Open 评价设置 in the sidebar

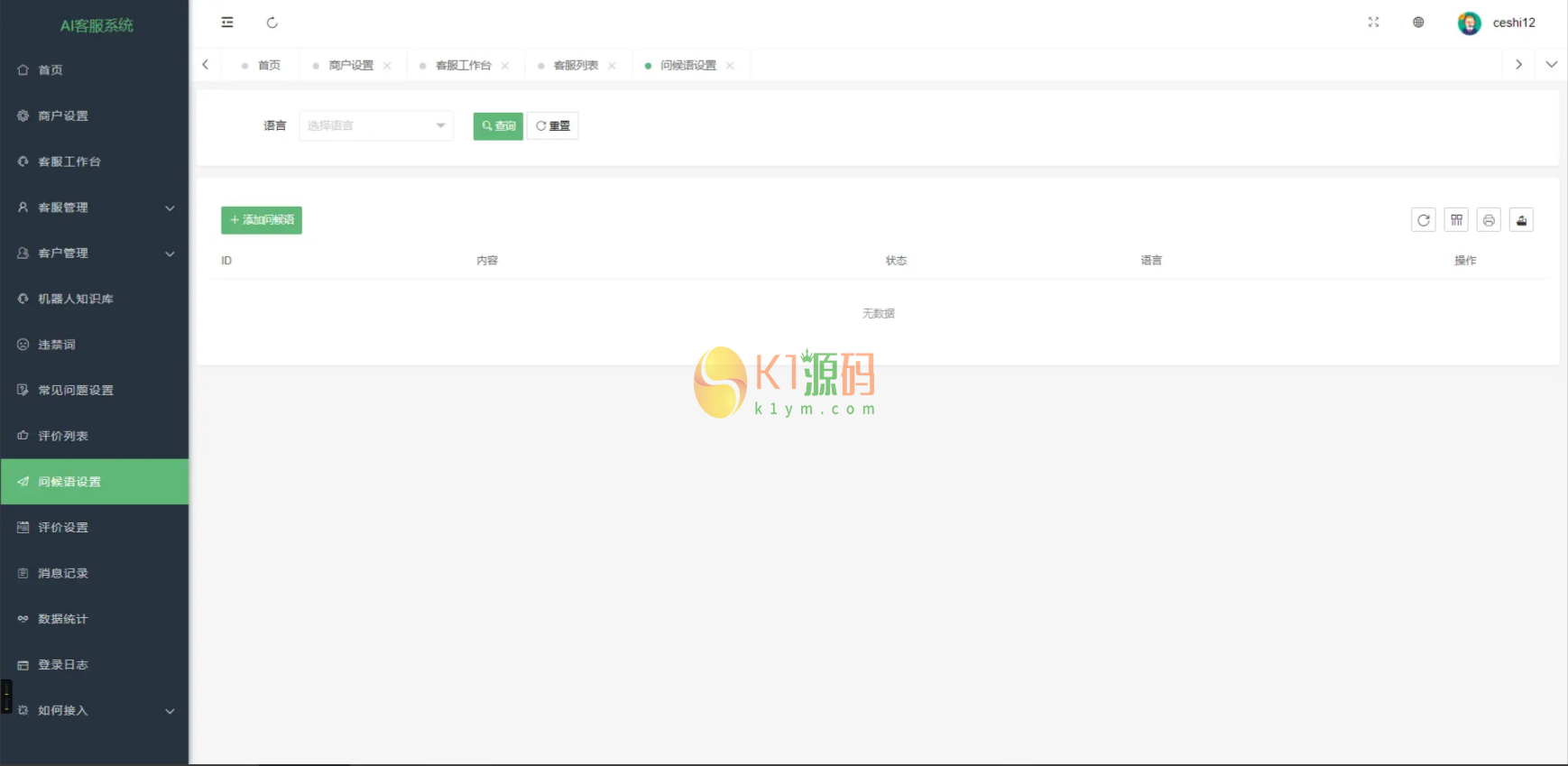(x=95, y=528)
